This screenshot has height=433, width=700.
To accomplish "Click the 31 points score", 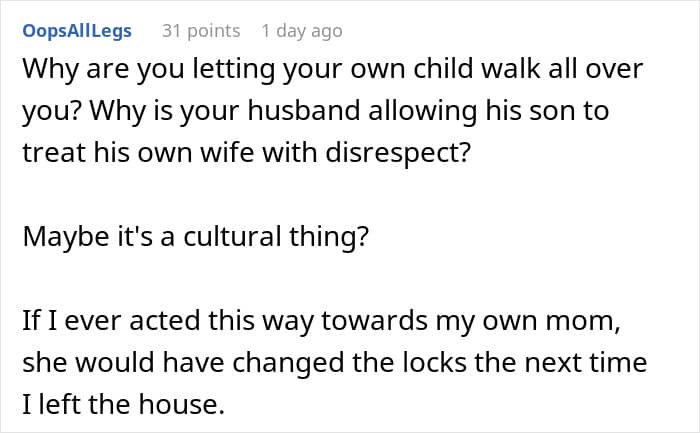I will pyautogui.click(x=200, y=31).
